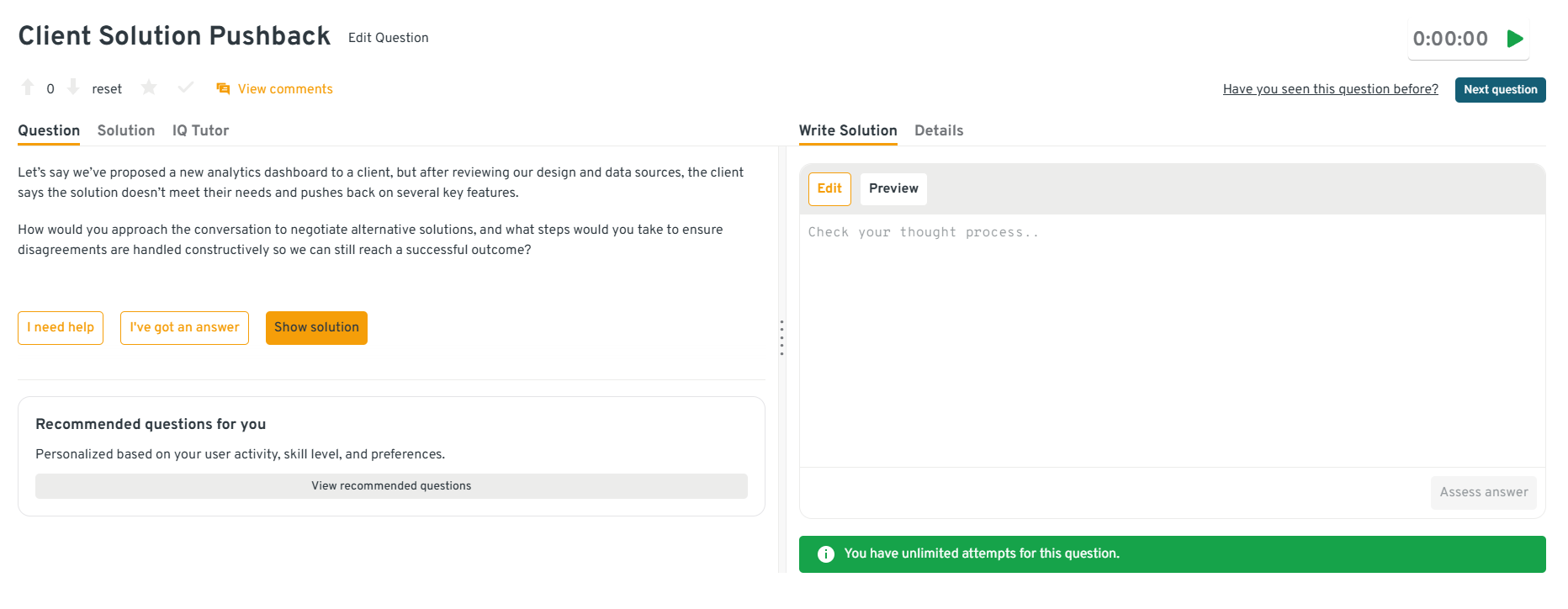Reveal answer with Show solution button
Screen dimensions: 1568x609
tap(316, 328)
